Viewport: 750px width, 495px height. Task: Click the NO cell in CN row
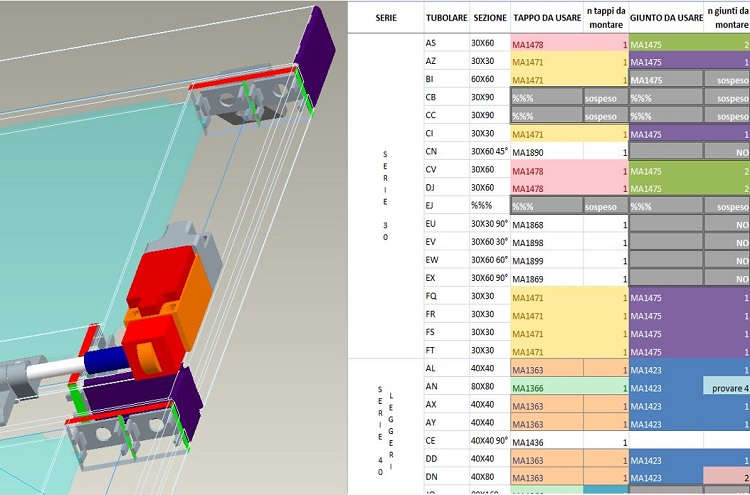727,152
